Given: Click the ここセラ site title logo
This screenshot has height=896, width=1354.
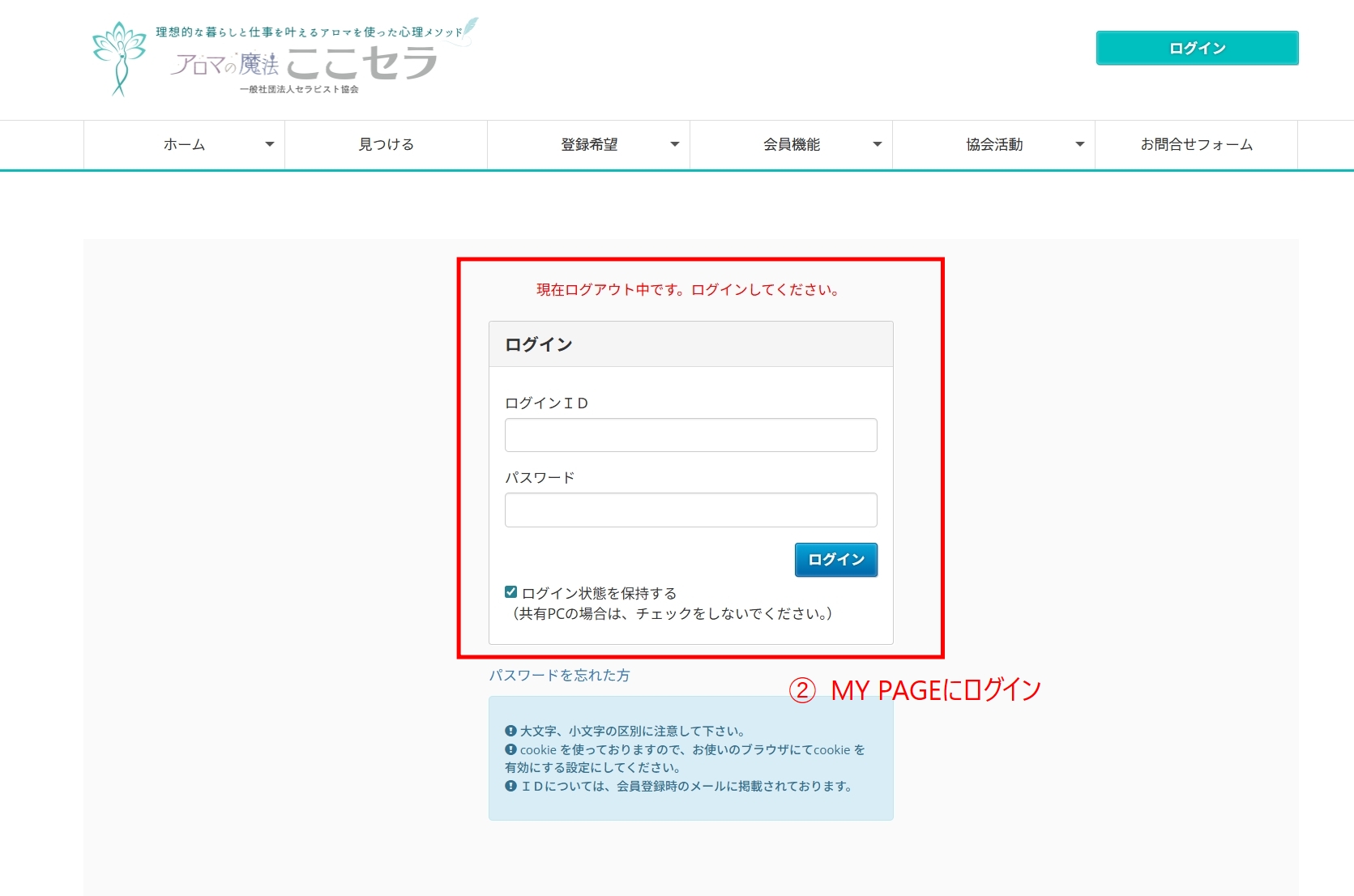Looking at the screenshot, I should 361,63.
